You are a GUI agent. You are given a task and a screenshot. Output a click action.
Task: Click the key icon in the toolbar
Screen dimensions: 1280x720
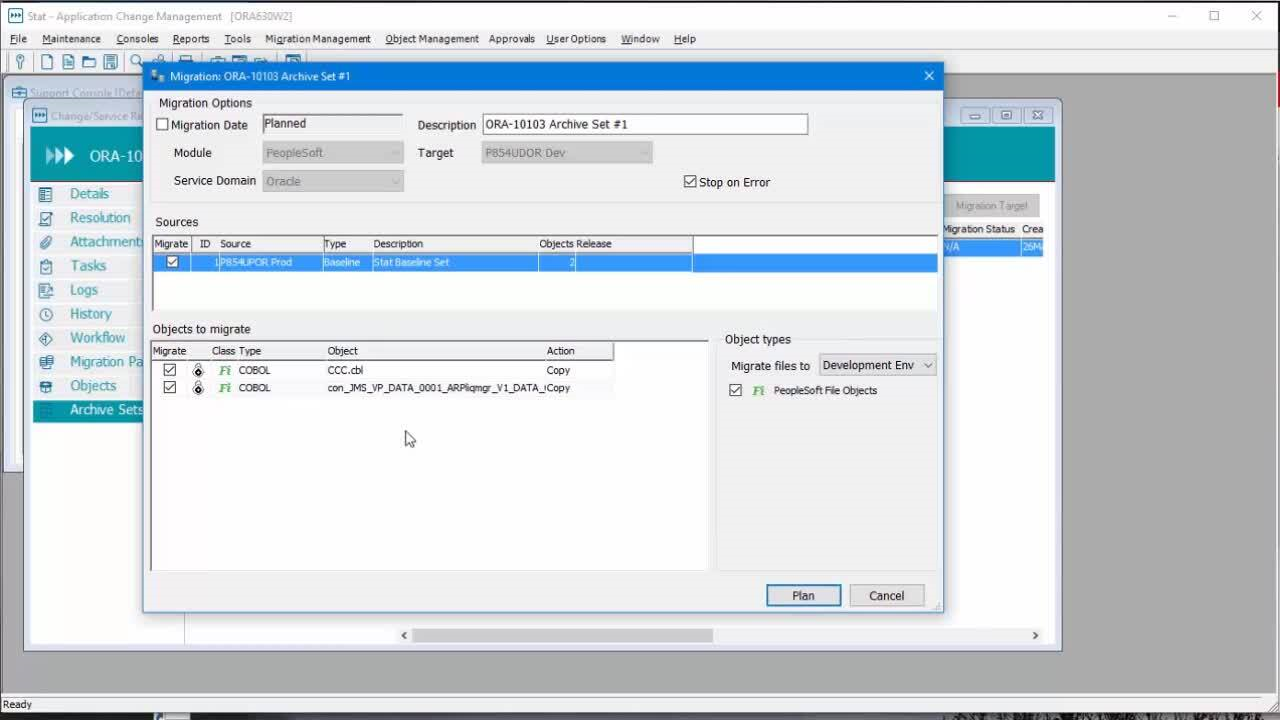[19, 60]
